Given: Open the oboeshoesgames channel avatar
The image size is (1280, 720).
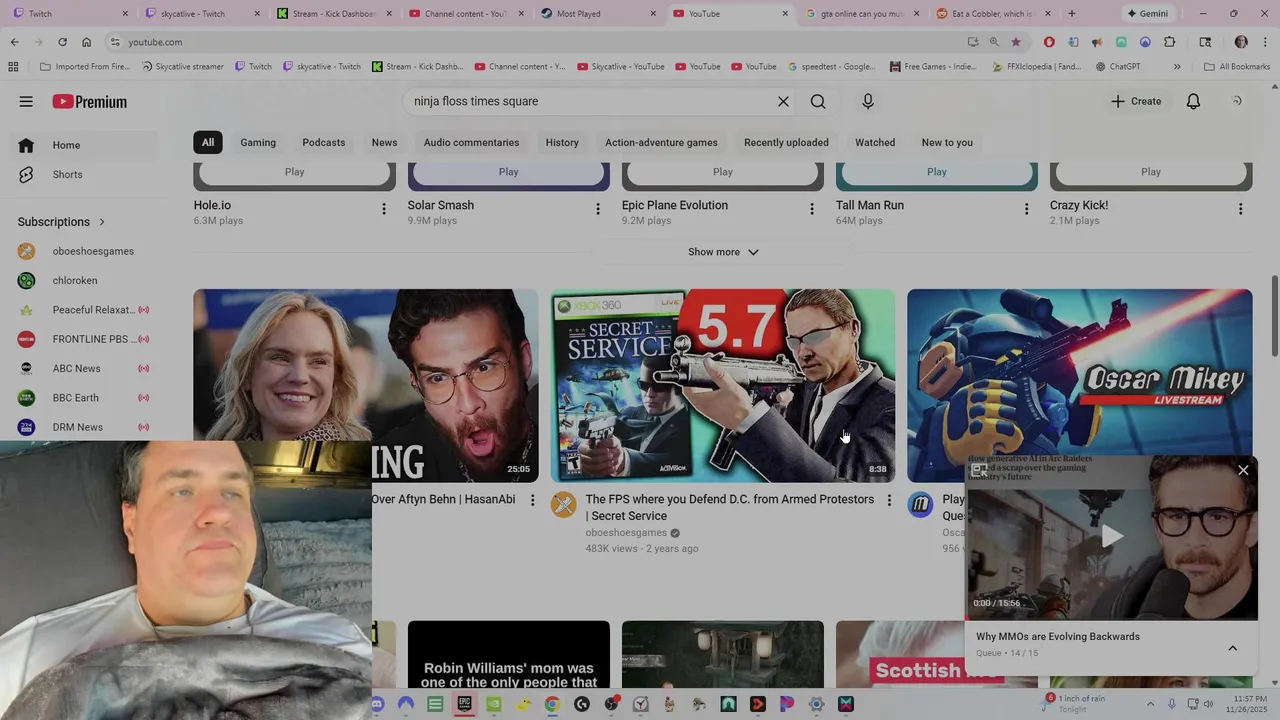Looking at the screenshot, I should coord(564,505).
